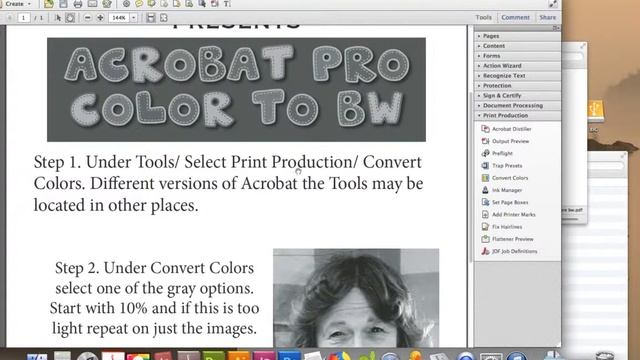640x360 pixels.
Task: Click the zoom percentage field showing 144%
Action: pyautogui.click(x=119, y=18)
